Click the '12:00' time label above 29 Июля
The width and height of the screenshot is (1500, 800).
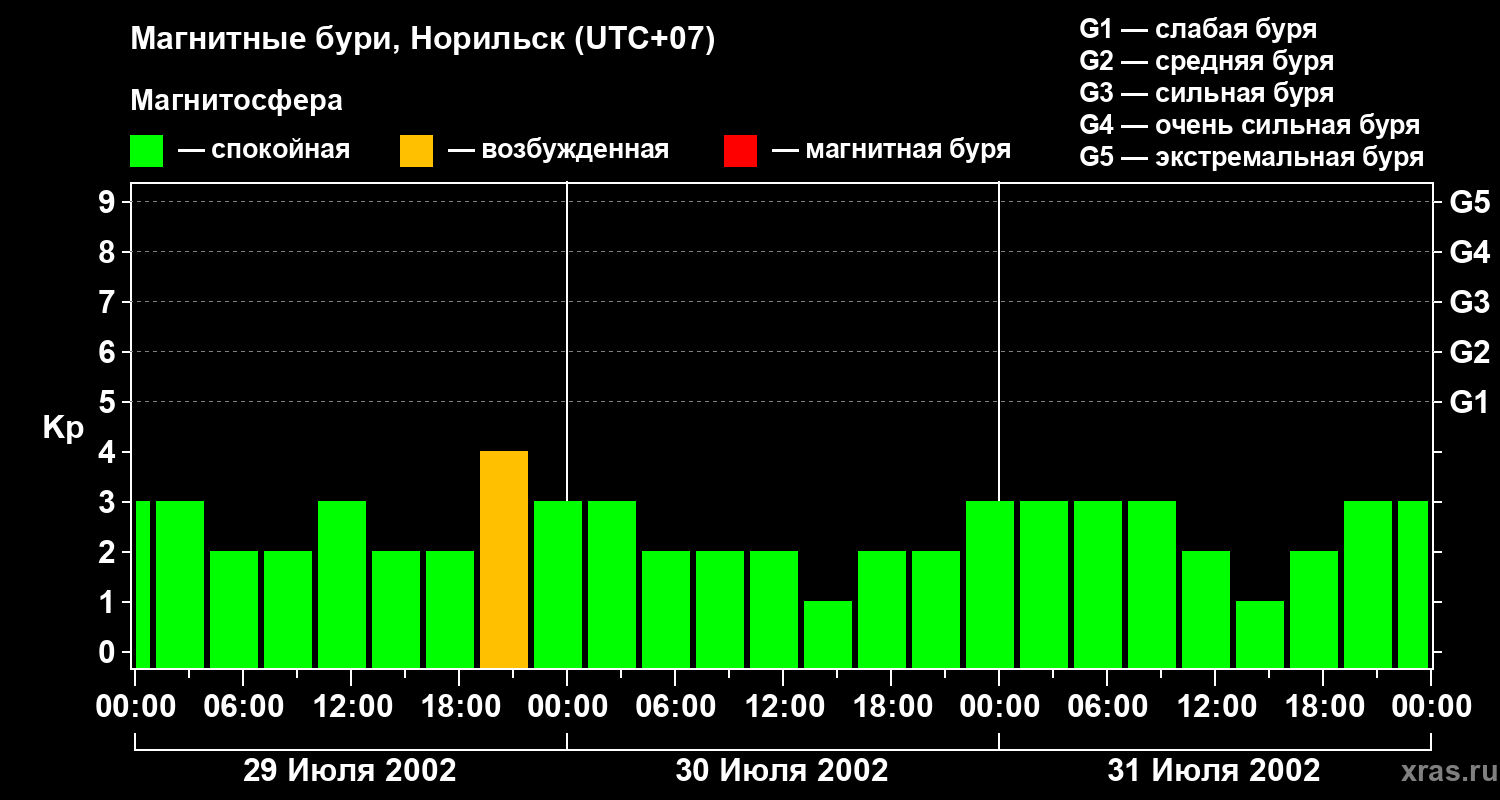(x=351, y=707)
